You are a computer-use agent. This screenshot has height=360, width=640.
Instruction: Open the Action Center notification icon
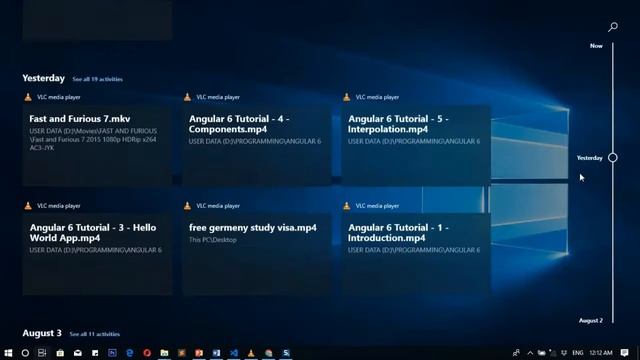click(x=624, y=353)
